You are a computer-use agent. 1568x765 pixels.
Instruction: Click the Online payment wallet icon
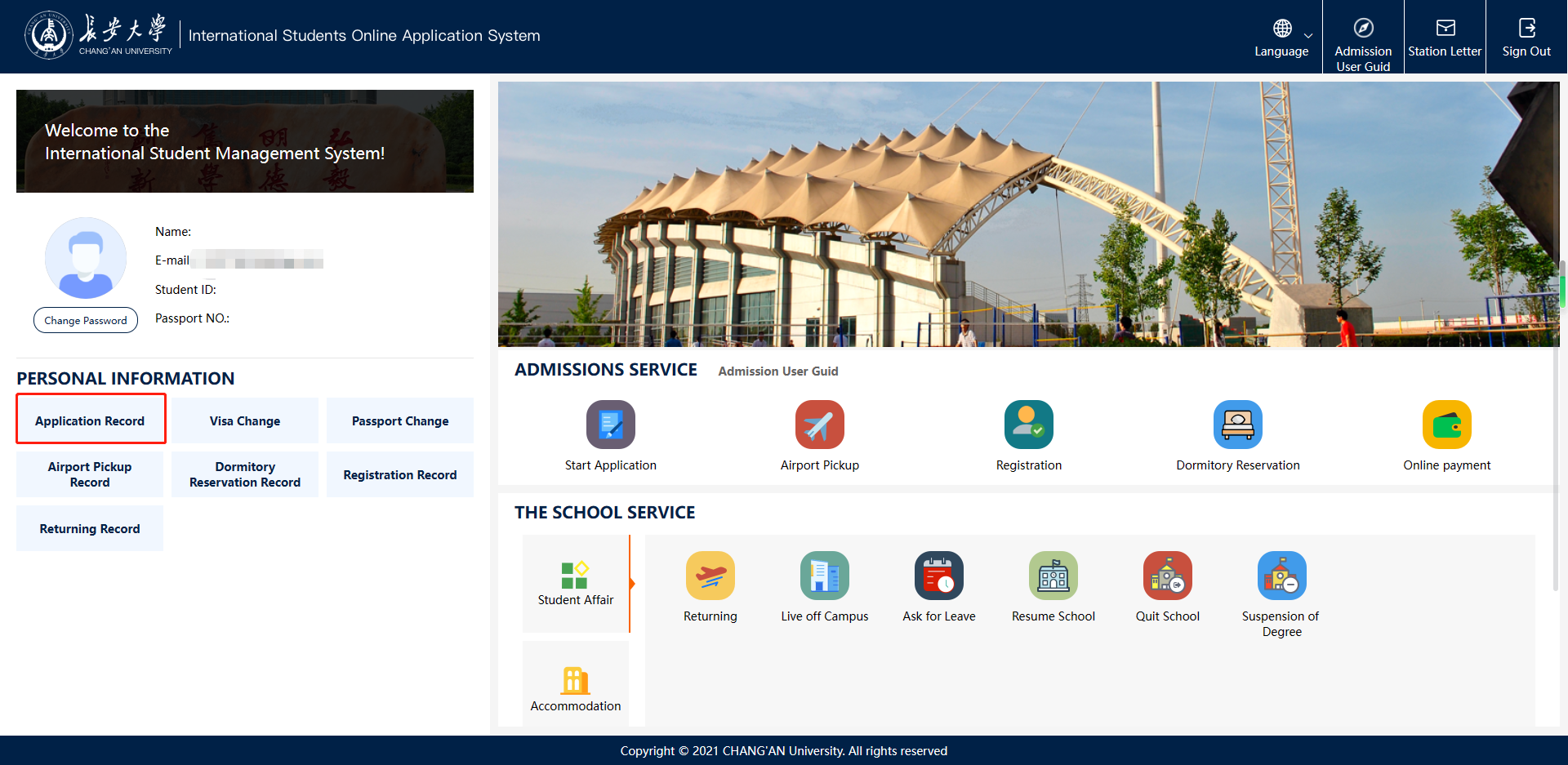tap(1446, 425)
